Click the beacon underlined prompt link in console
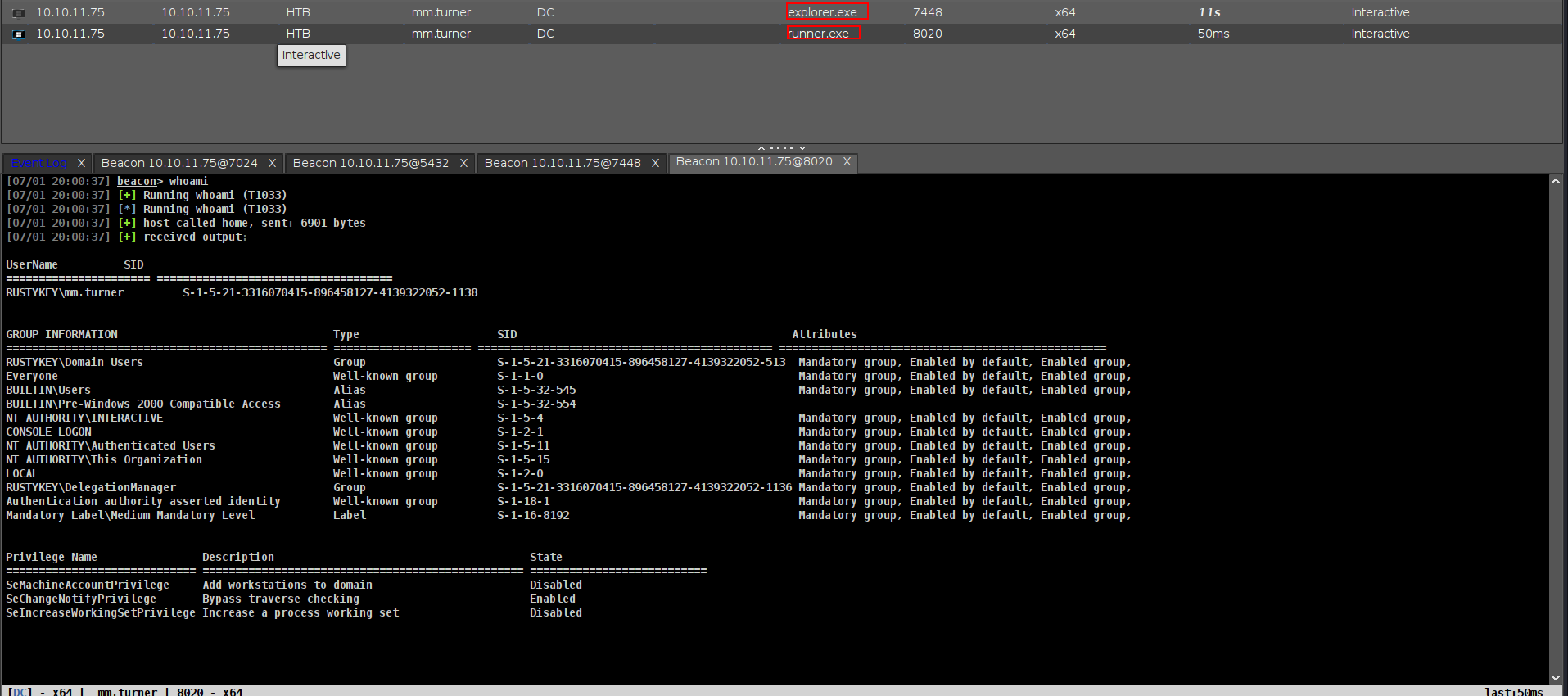The image size is (1568, 696). (x=136, y=182)
